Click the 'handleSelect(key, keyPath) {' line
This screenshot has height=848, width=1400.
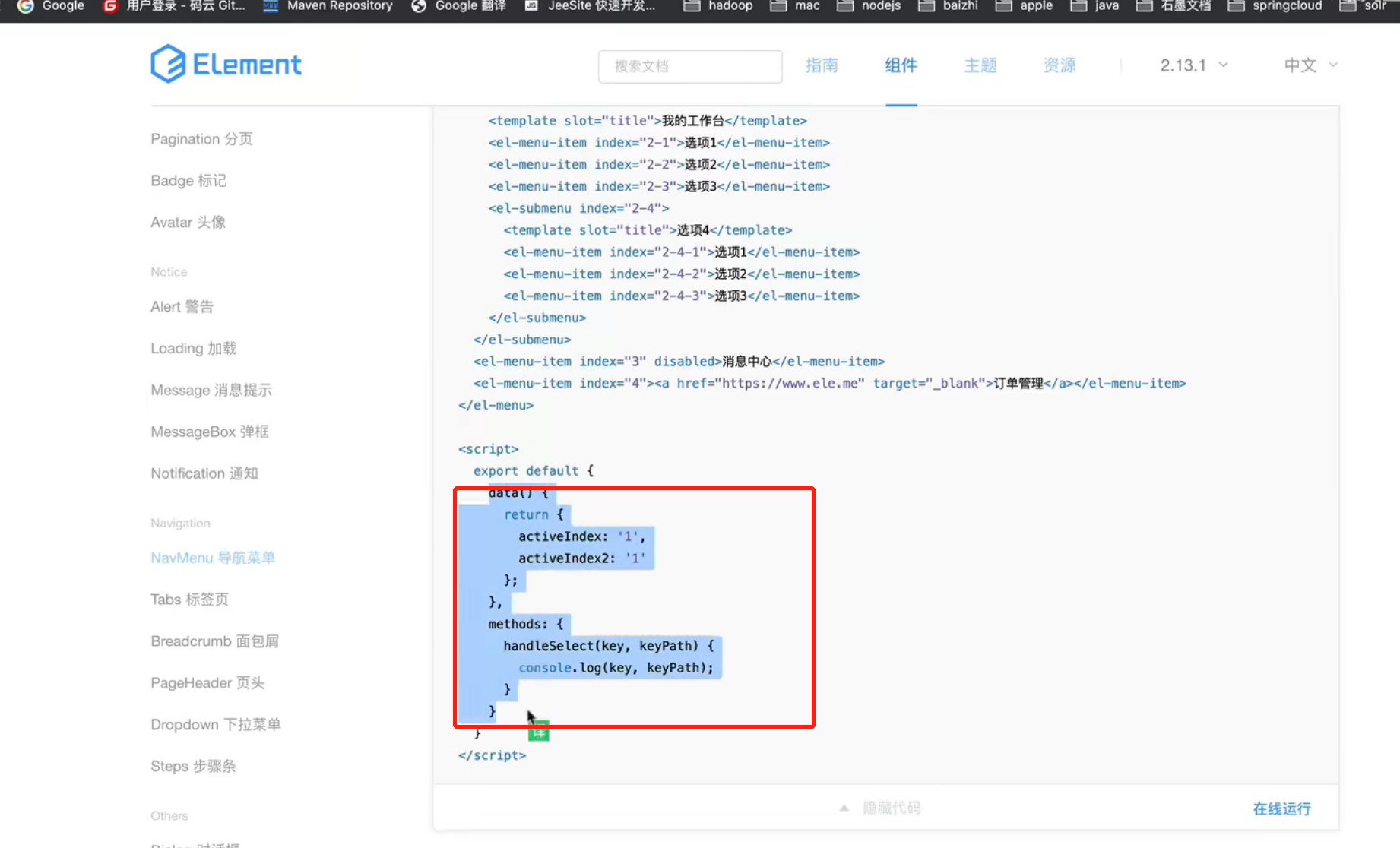coord(609,646)
